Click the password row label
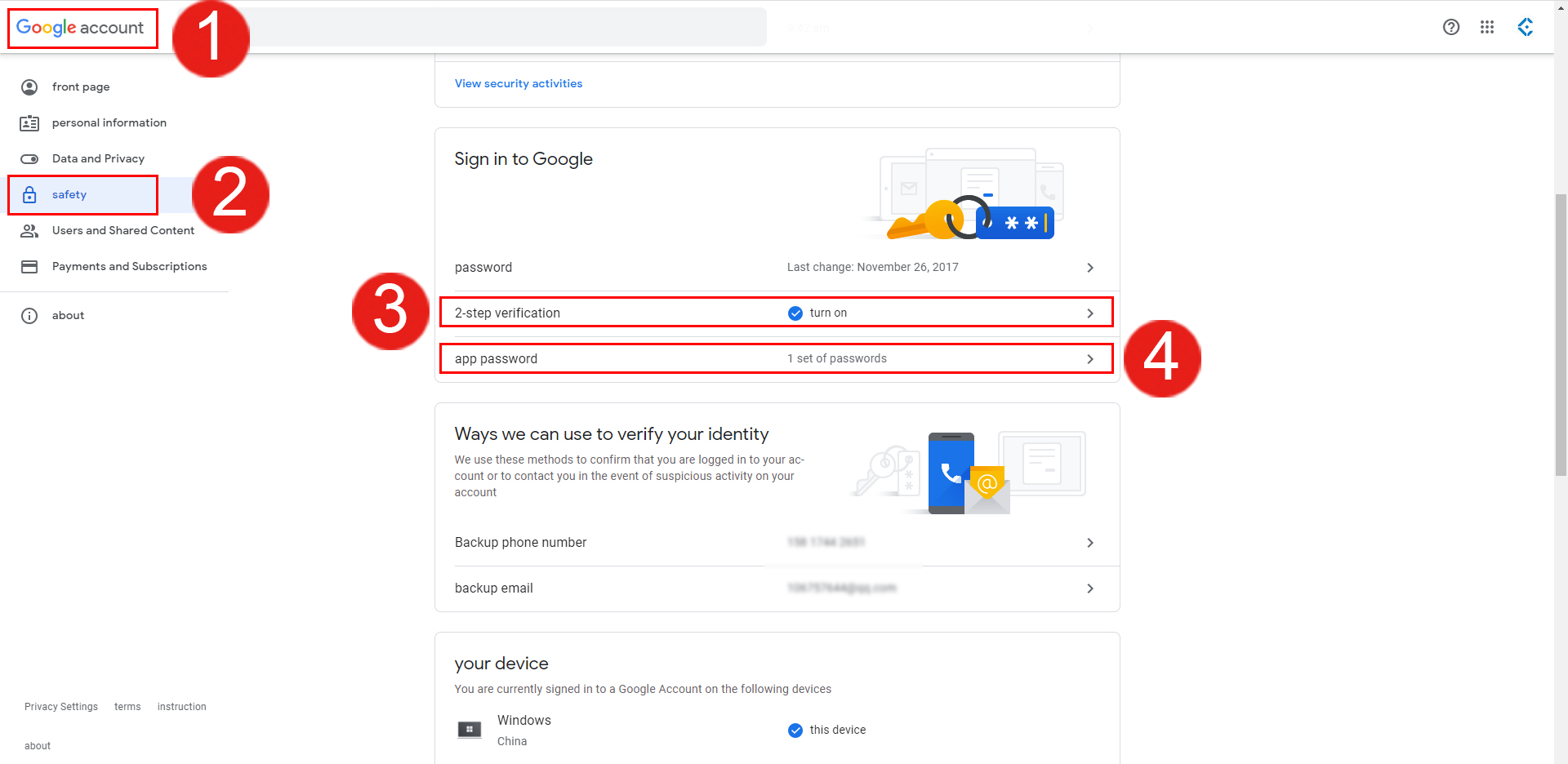This screenshot has height=764, width=1568. click(483, 268)
